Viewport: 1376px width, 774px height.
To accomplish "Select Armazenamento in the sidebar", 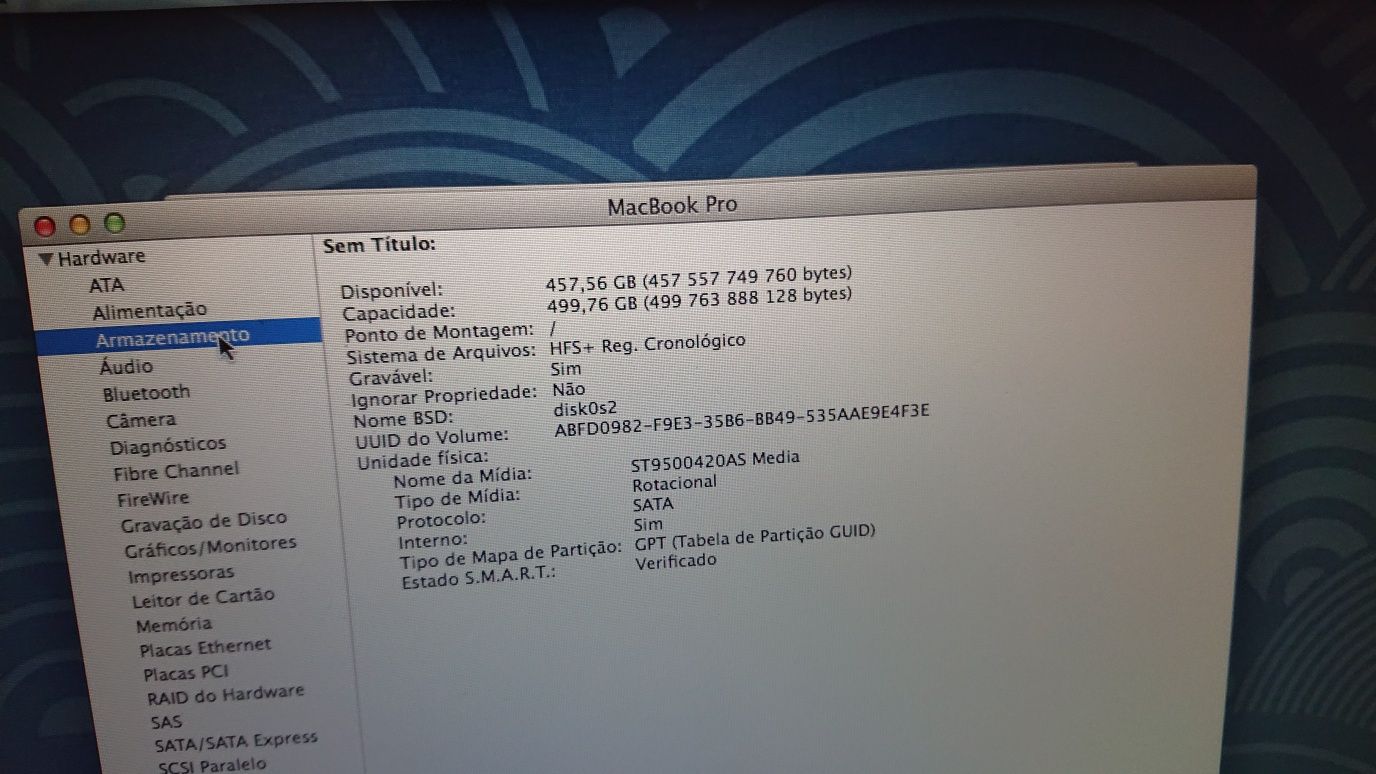I will [178, 338].
